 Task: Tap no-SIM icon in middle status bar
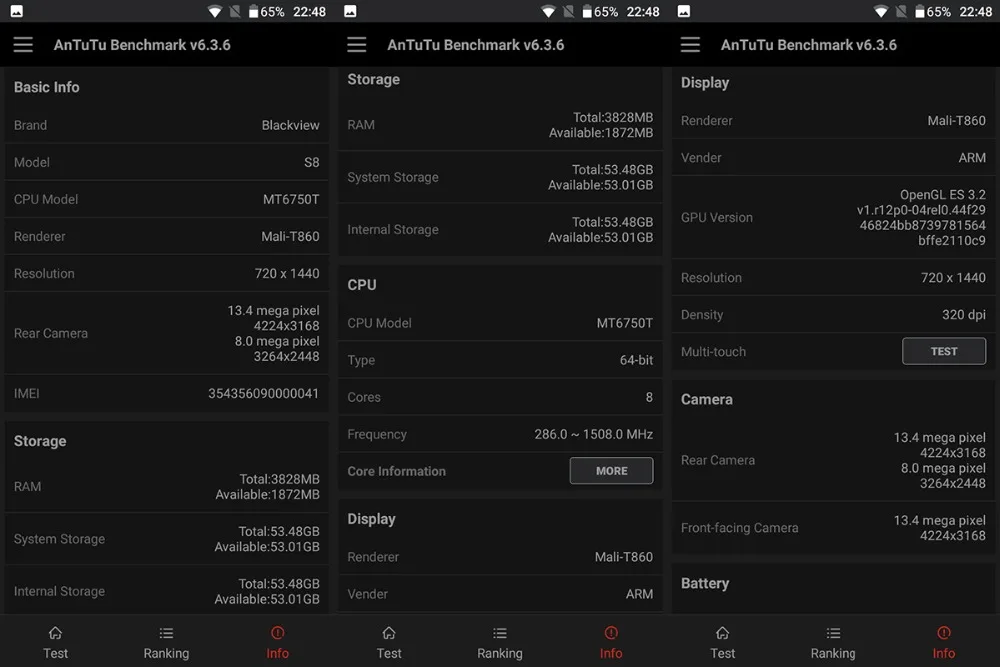[568, 11]
